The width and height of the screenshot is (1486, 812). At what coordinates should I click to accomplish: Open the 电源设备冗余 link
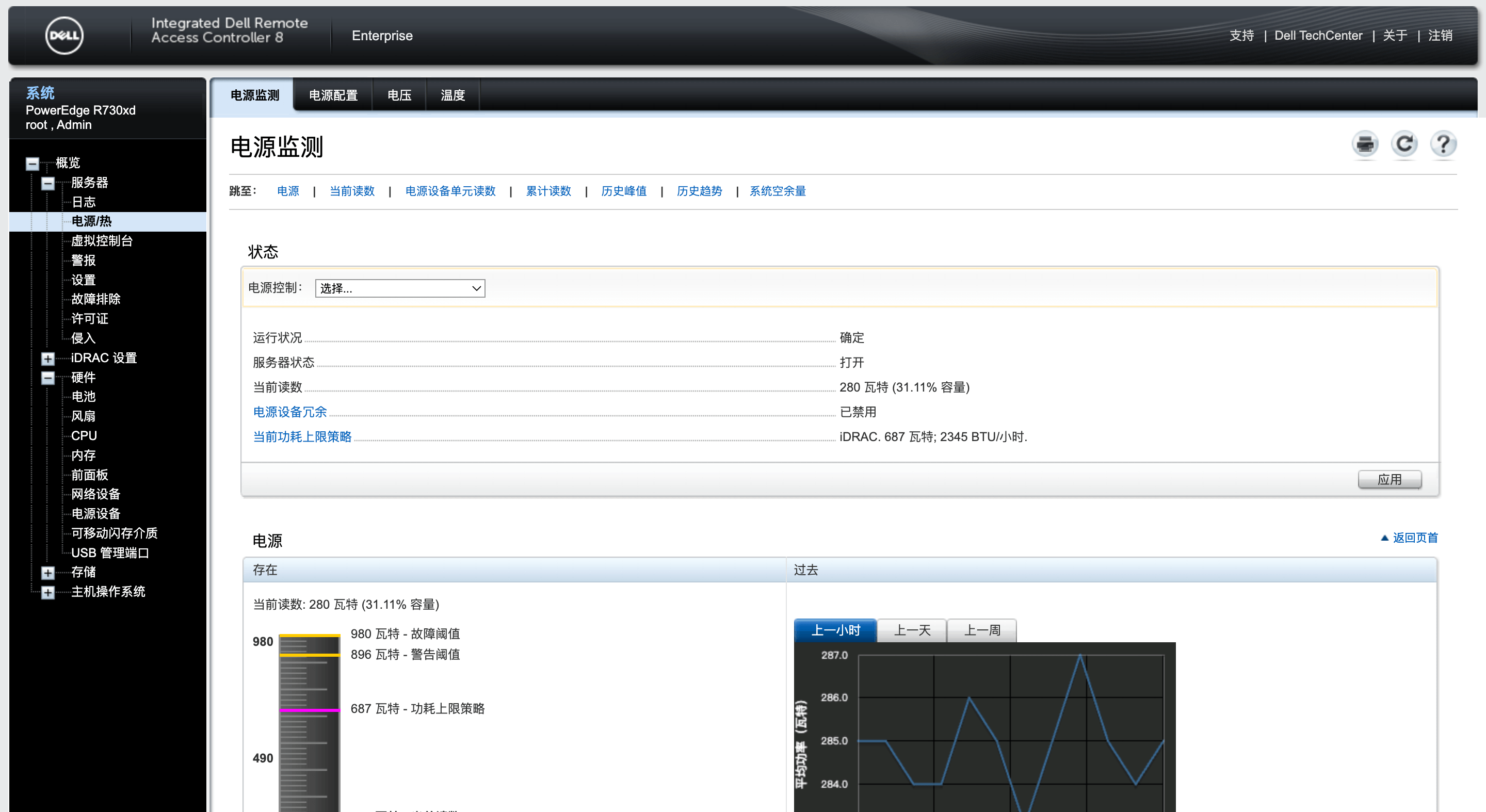pos(289,412)
